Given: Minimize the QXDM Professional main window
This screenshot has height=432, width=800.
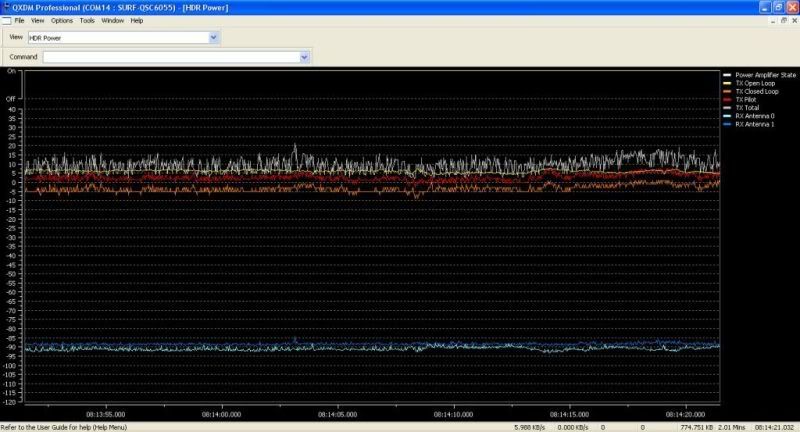Looking at the screenshot, I should tap(765, 7).
